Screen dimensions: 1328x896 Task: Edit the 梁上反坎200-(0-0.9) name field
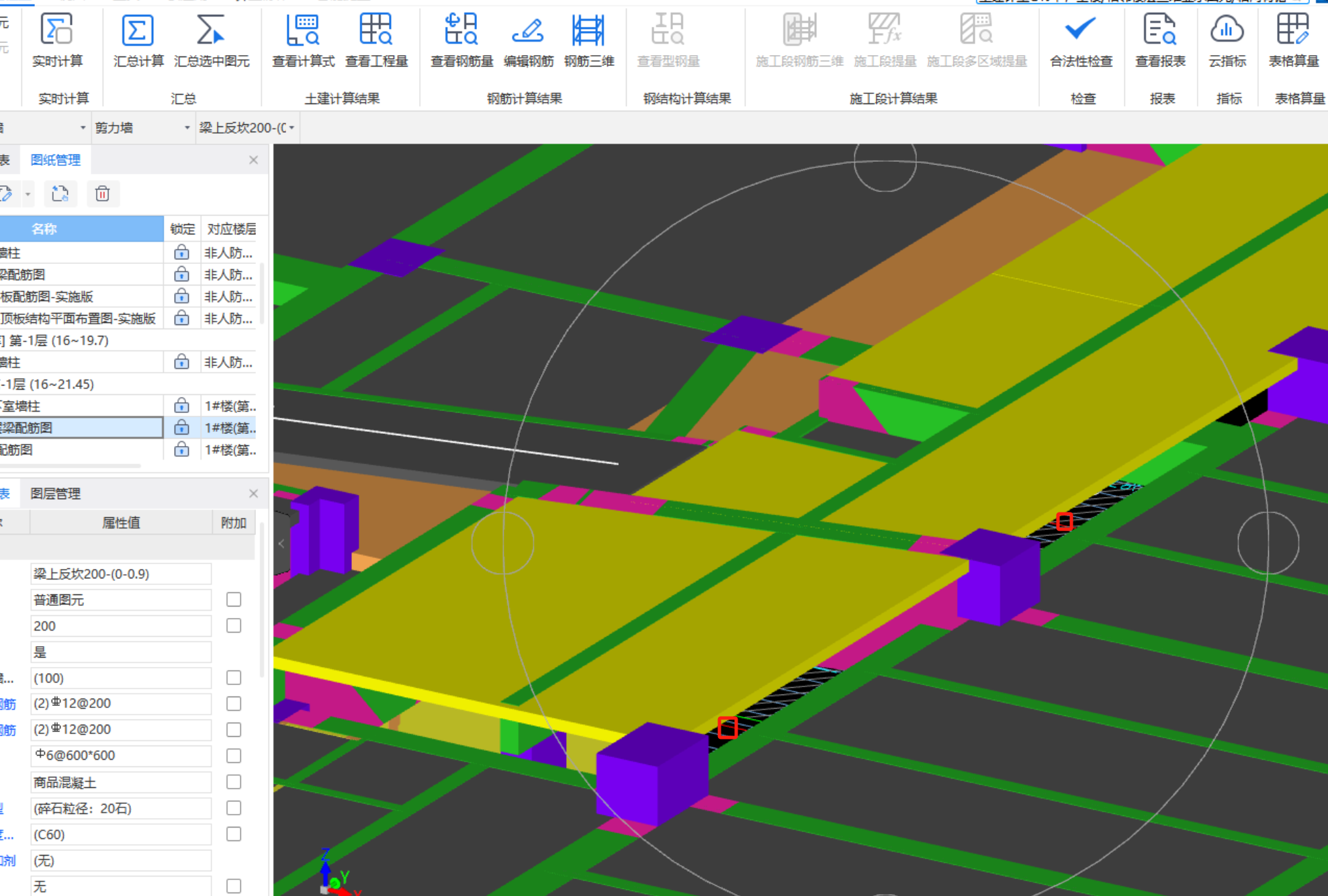121,574
